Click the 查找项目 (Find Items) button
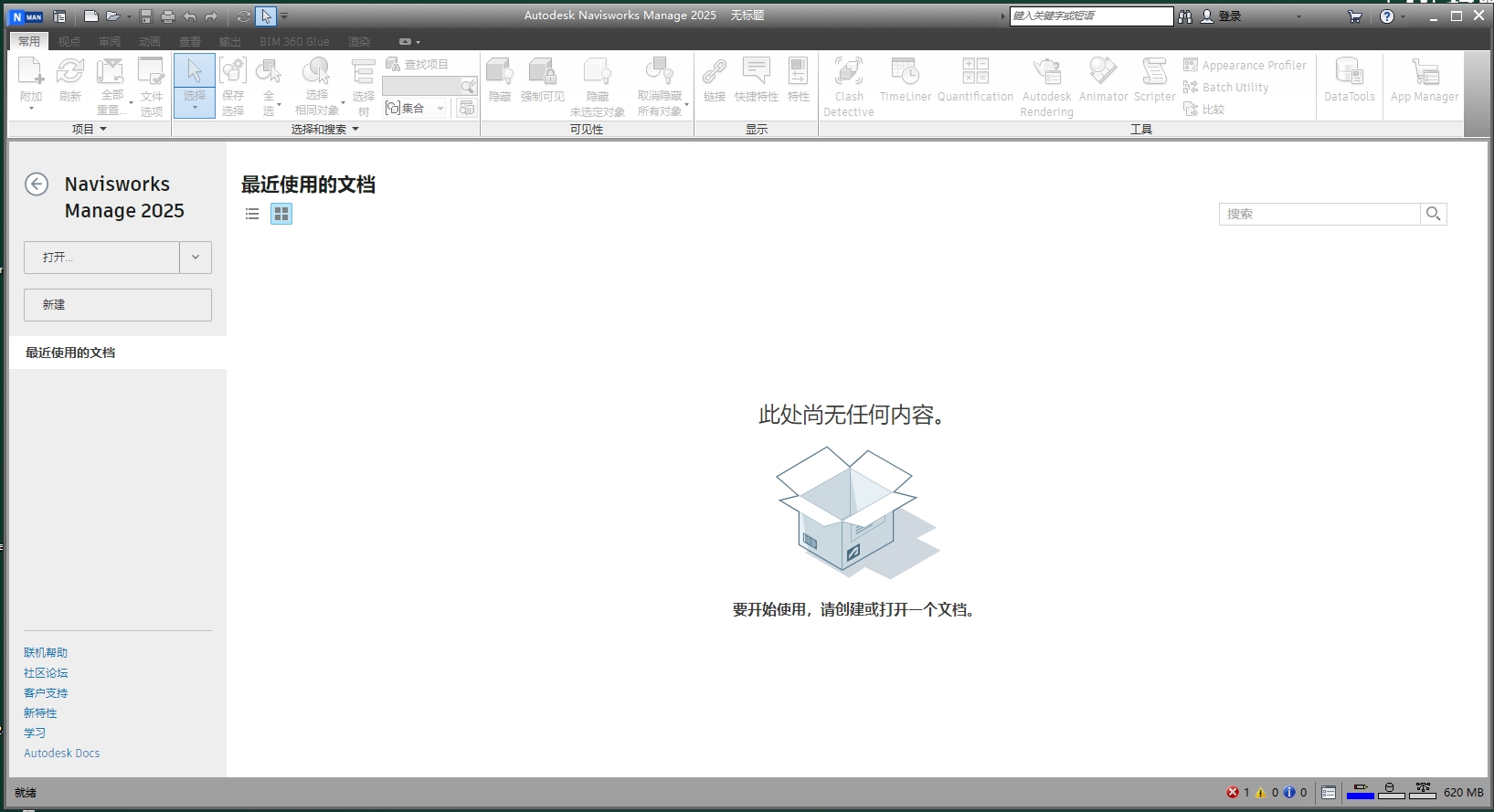1494x812 pixels. click(417, 64)
